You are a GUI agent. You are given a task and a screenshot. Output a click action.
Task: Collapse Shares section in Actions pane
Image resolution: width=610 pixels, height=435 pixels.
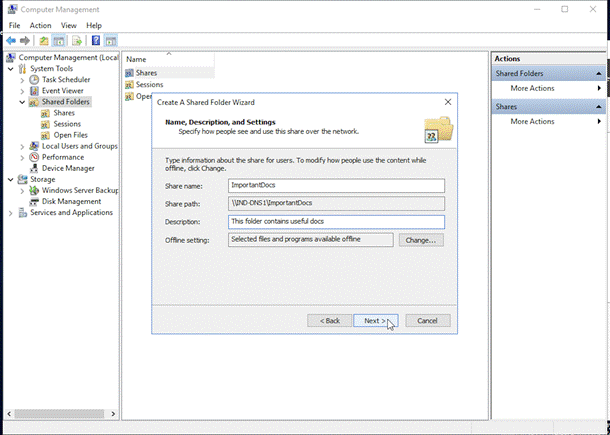pos(598,107)
